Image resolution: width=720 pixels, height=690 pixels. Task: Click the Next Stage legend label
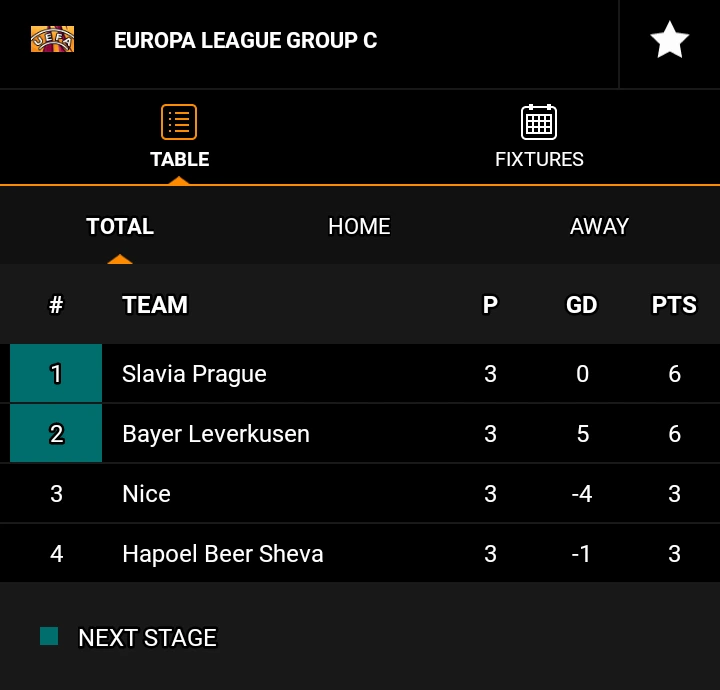(147, 638)
